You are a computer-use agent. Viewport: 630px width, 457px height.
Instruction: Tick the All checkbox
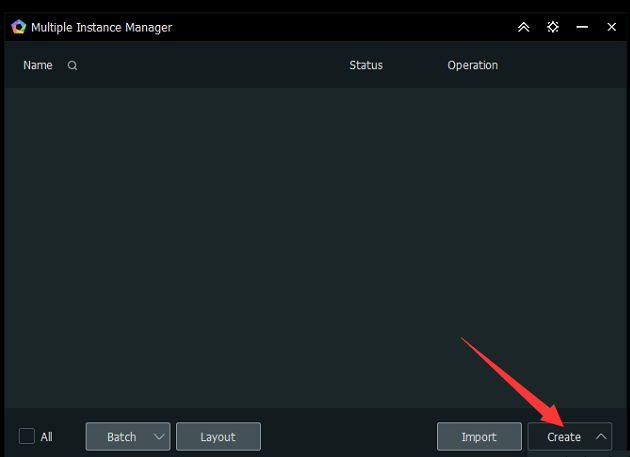[27, 436]
